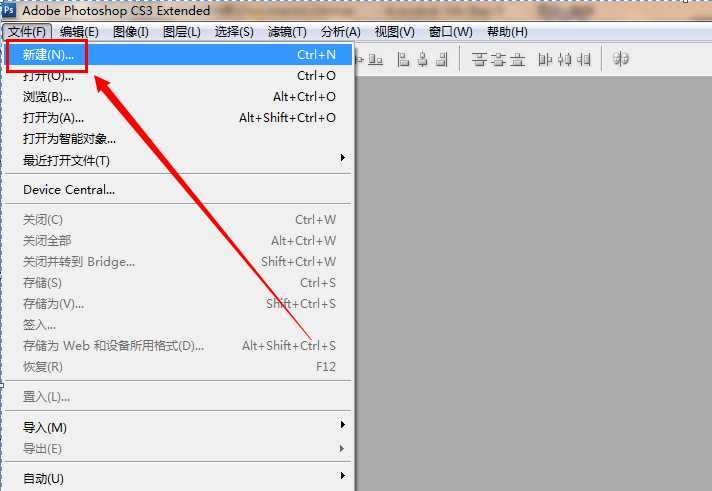
Task: Choose 新建(N)... to create a document
Action: click(x=179, y=55)
